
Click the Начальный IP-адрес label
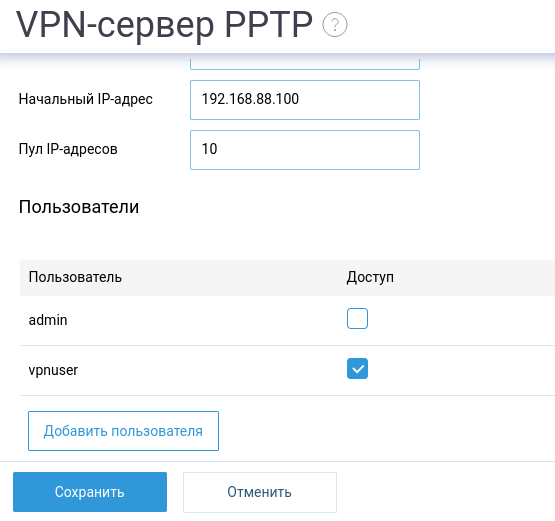point(86,99)
